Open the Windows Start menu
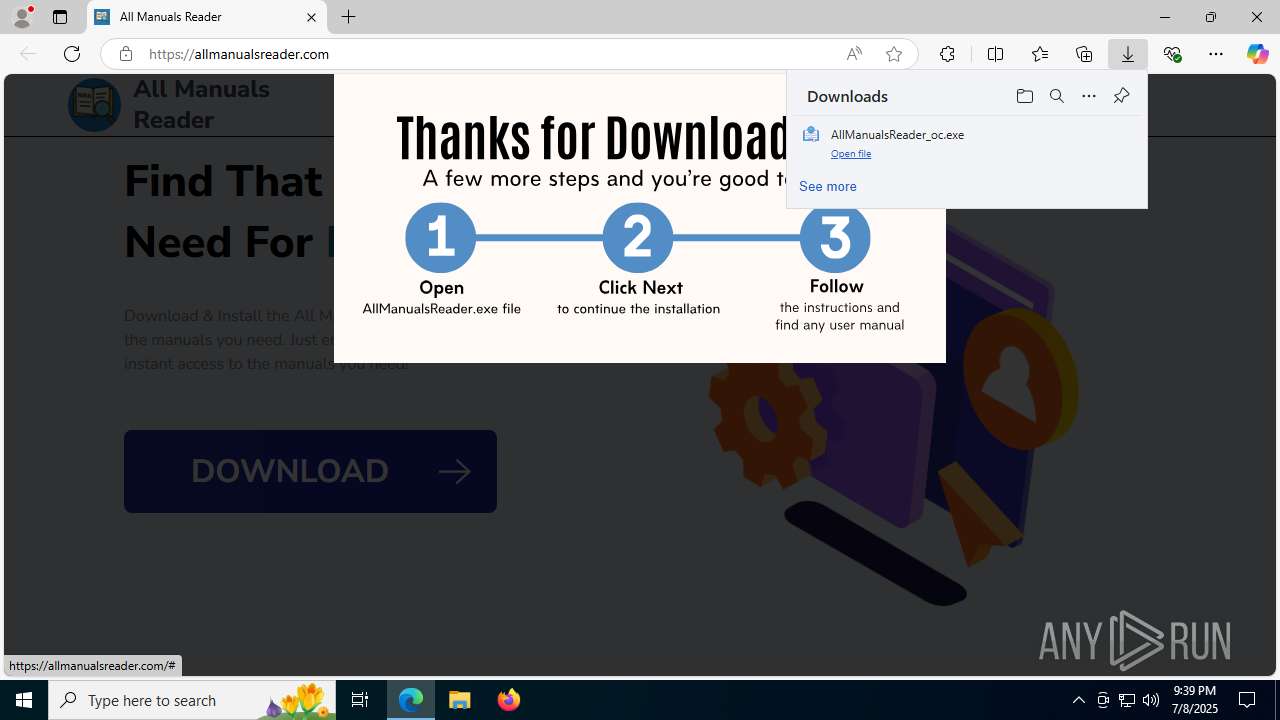 (24, 700)
